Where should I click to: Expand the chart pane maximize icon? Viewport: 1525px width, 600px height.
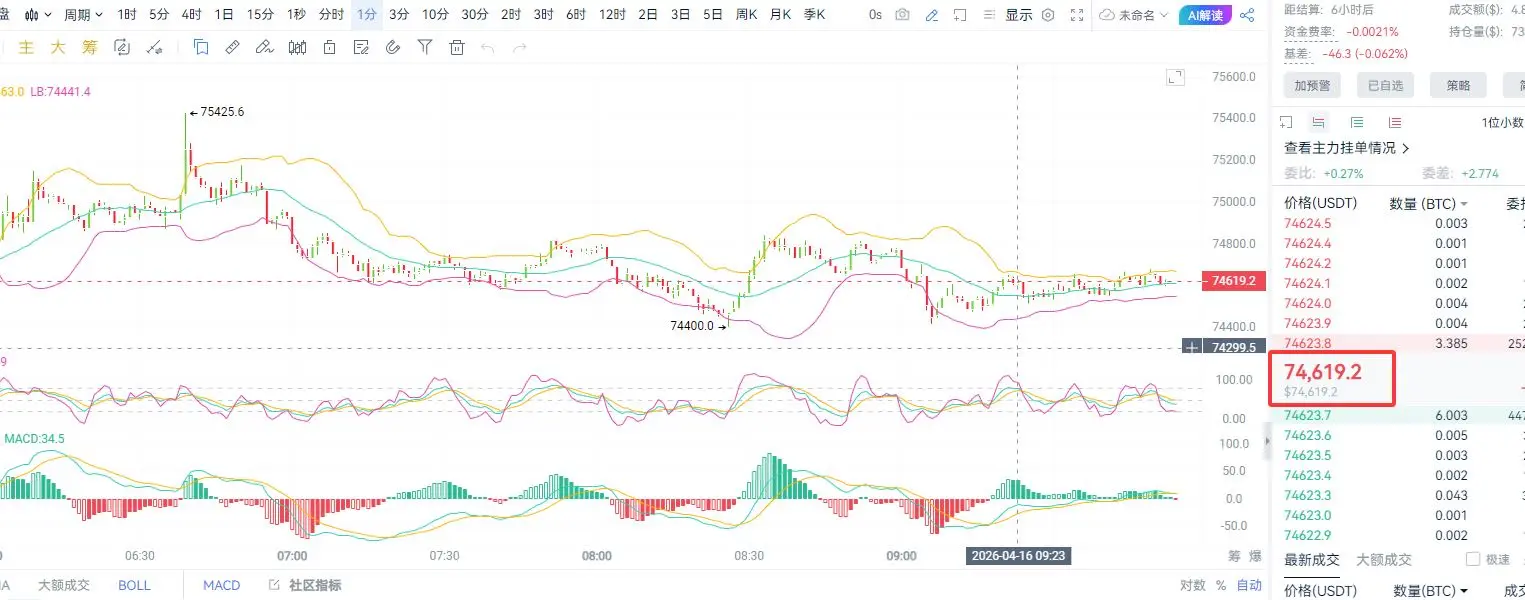point(1176,77)
